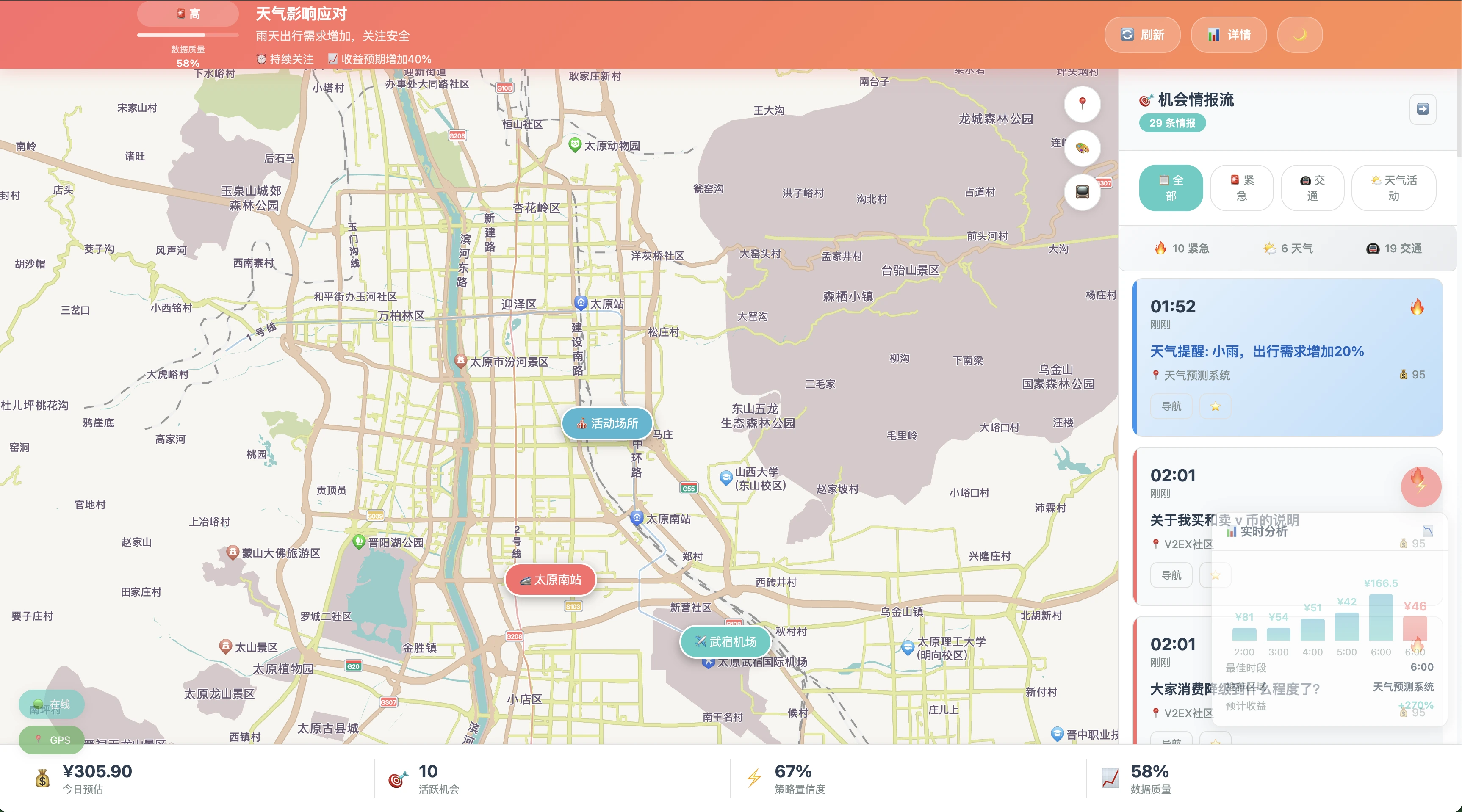Star the 天气提醒 weather alert card
This screenshot has height=812, width=1462.
pos(1215,406)
